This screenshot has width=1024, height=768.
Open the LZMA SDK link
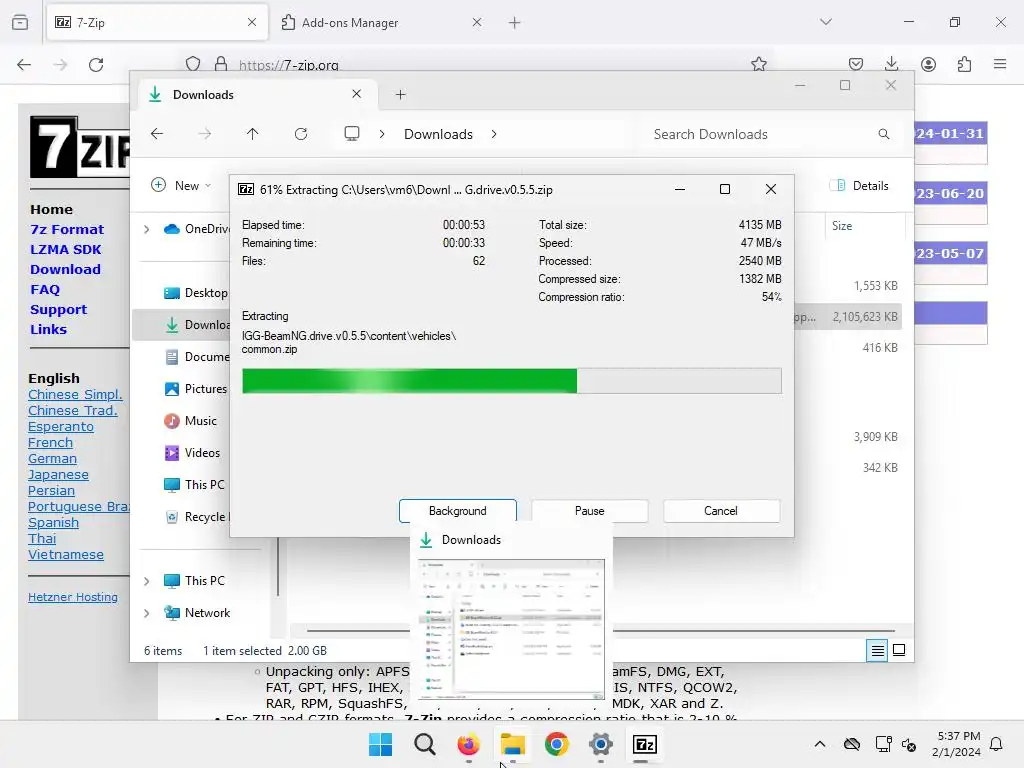click(66, 249)
